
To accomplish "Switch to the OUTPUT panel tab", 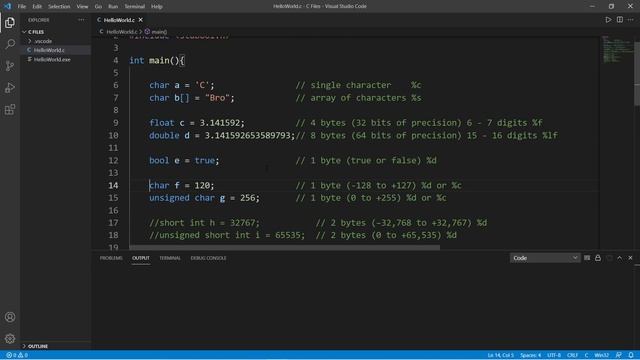I will (141, 258).
